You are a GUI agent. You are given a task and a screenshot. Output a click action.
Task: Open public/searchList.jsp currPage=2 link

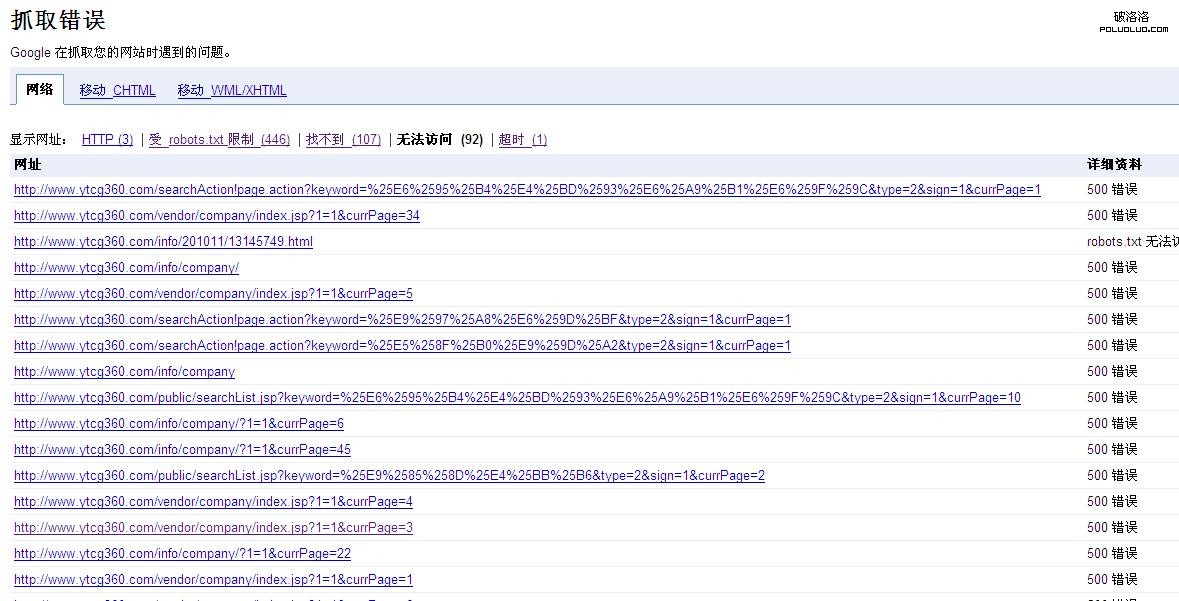click(389, 475)
